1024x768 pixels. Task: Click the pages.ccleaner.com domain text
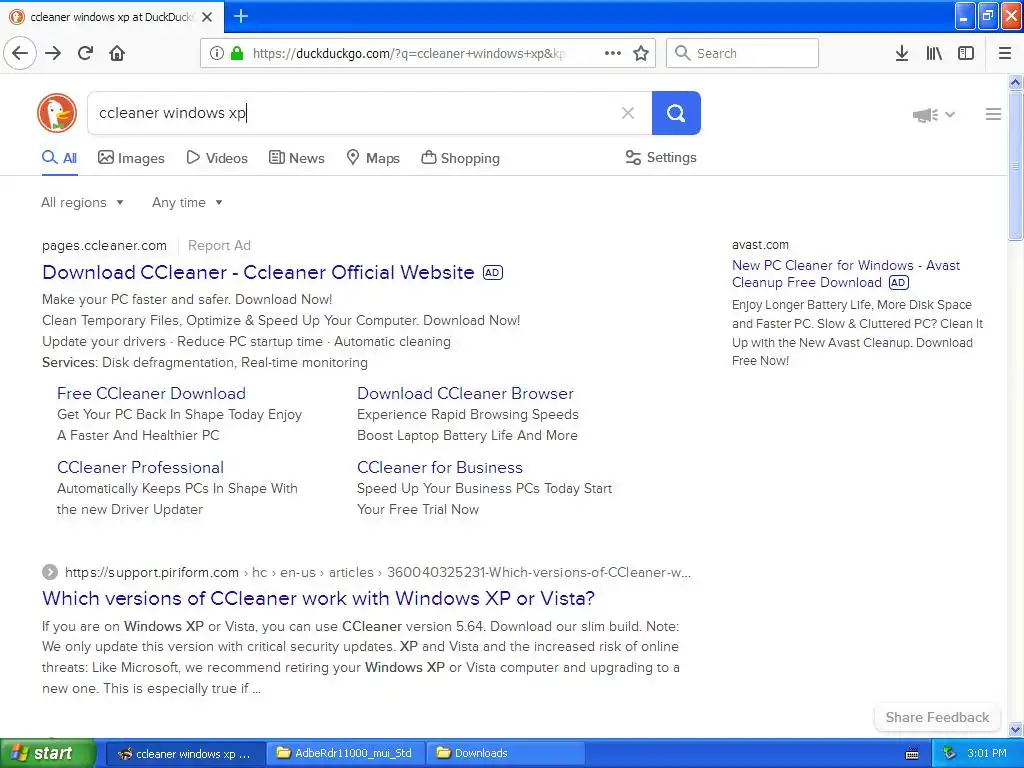click(104, 246)
